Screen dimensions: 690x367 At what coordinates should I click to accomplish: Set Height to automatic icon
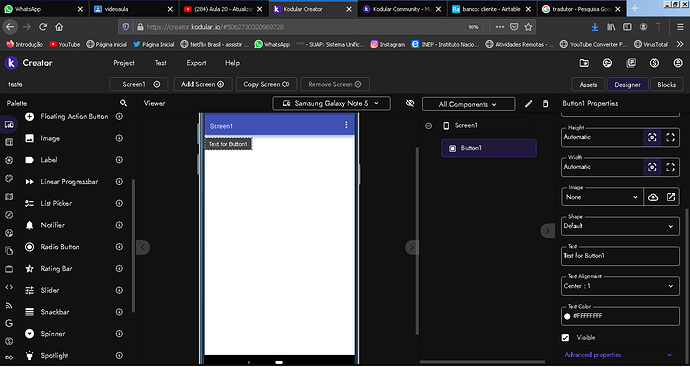(652, 137)
